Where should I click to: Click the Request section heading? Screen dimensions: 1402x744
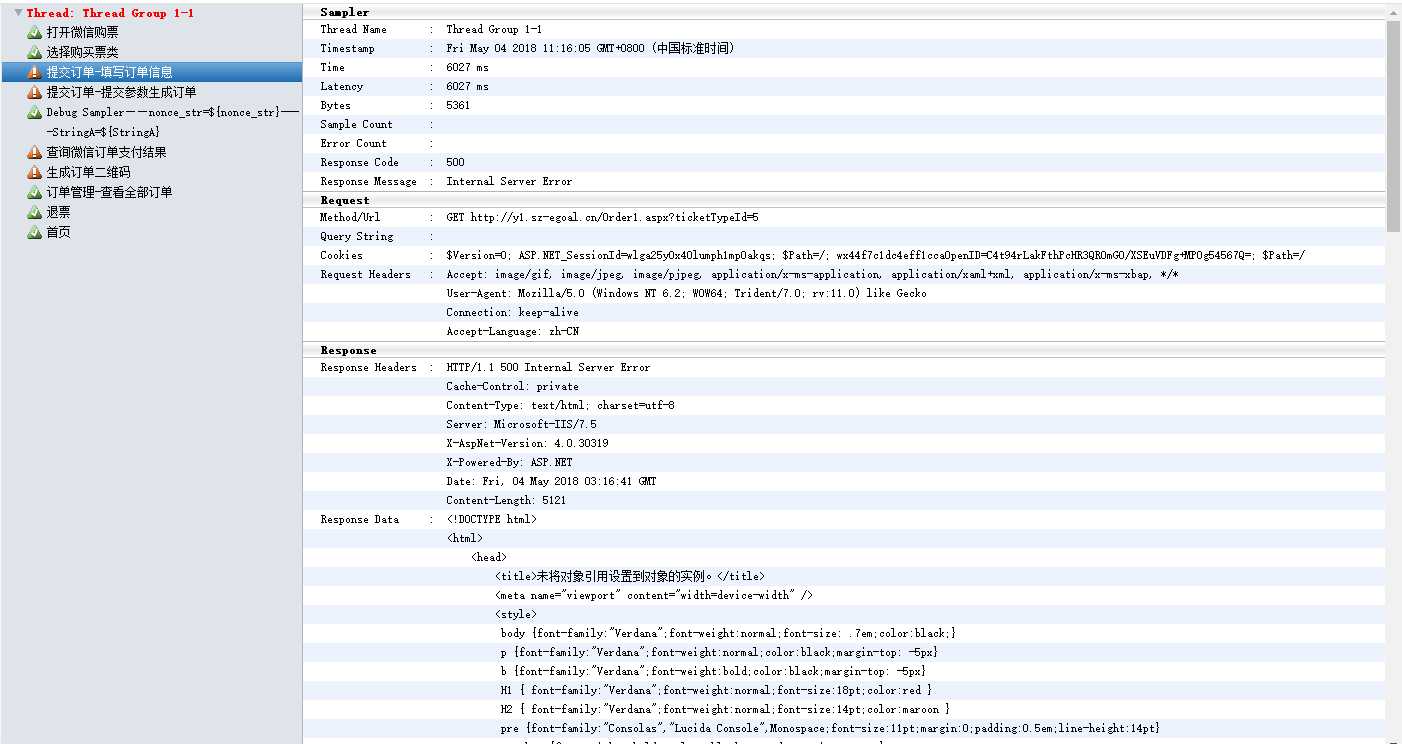(344, 200)
